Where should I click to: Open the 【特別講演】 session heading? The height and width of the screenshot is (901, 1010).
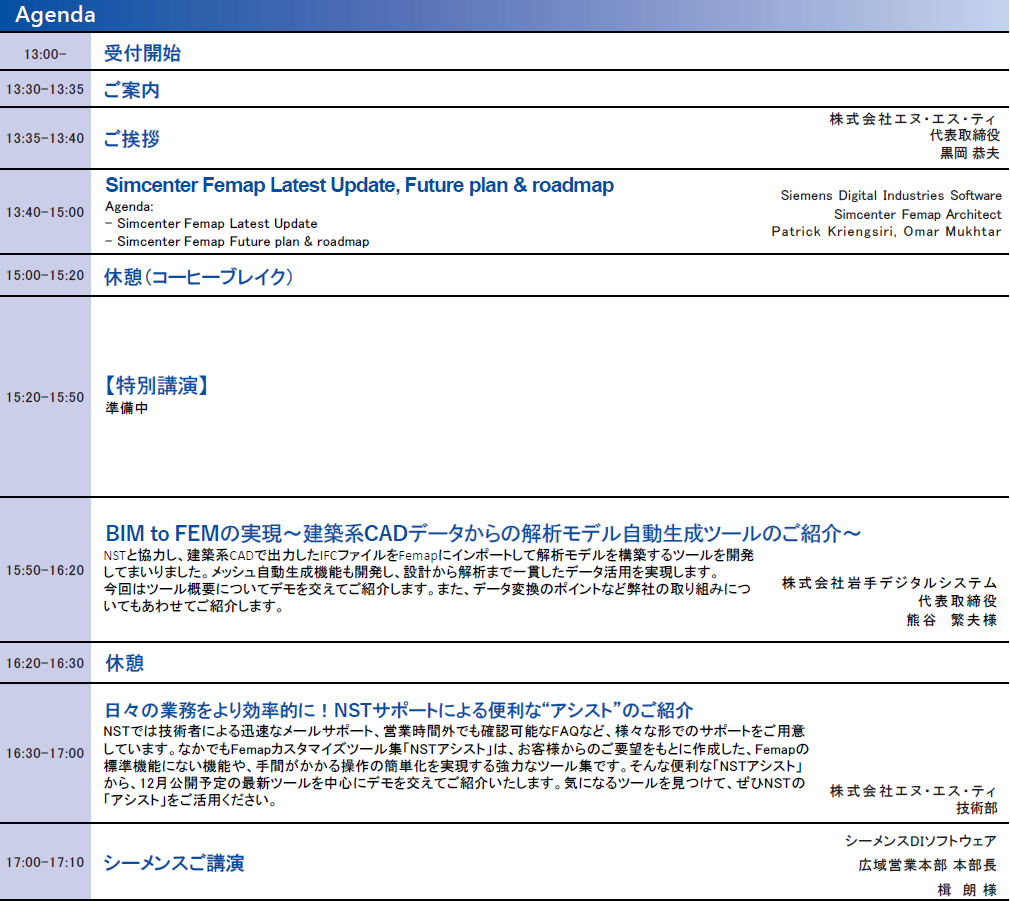tap(157, 386)
